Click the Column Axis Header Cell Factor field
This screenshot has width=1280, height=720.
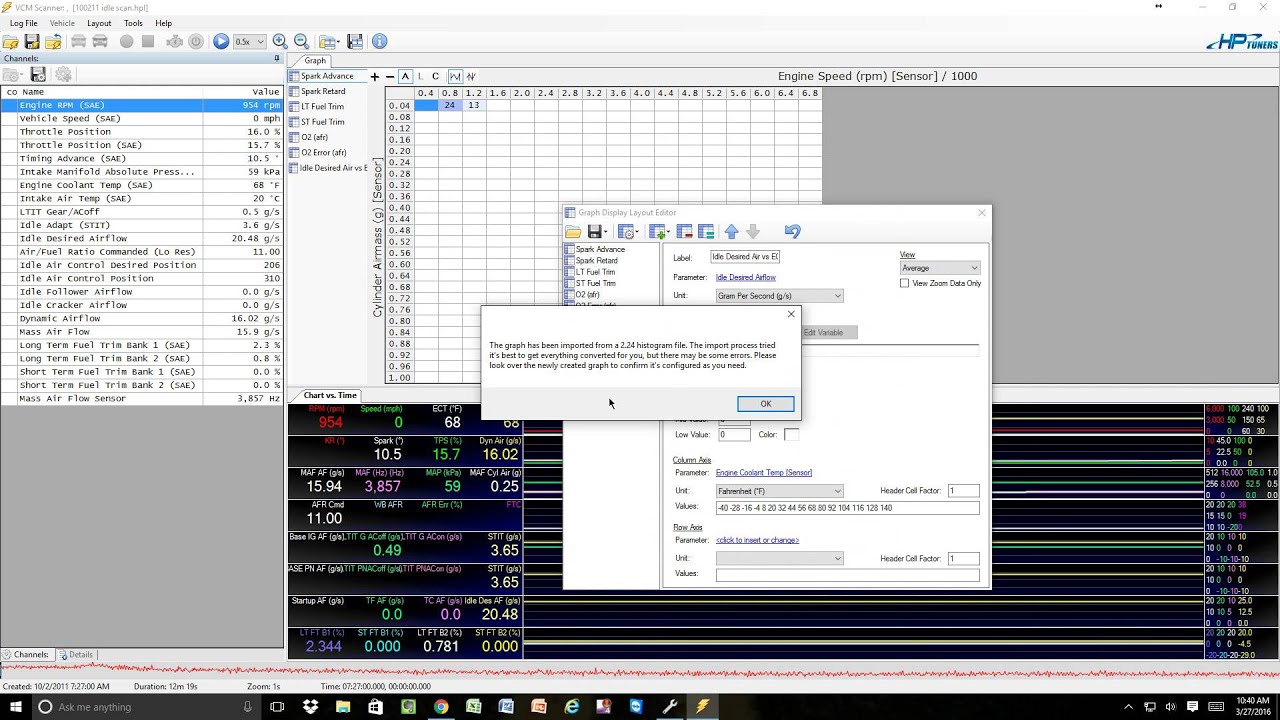pos(963,491)
